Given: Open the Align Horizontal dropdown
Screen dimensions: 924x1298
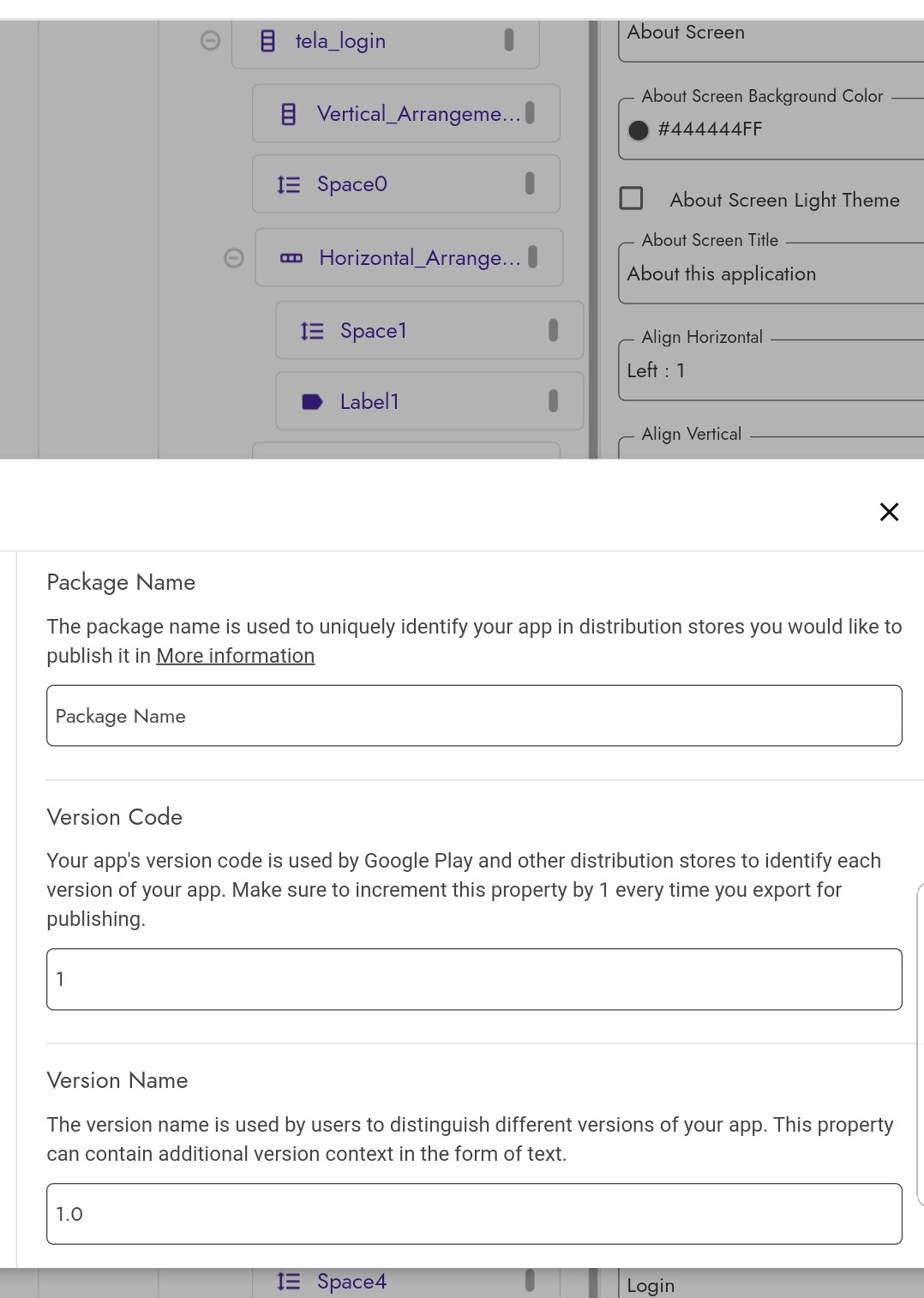Looking at the screenshot, I should tap(771, 370).
